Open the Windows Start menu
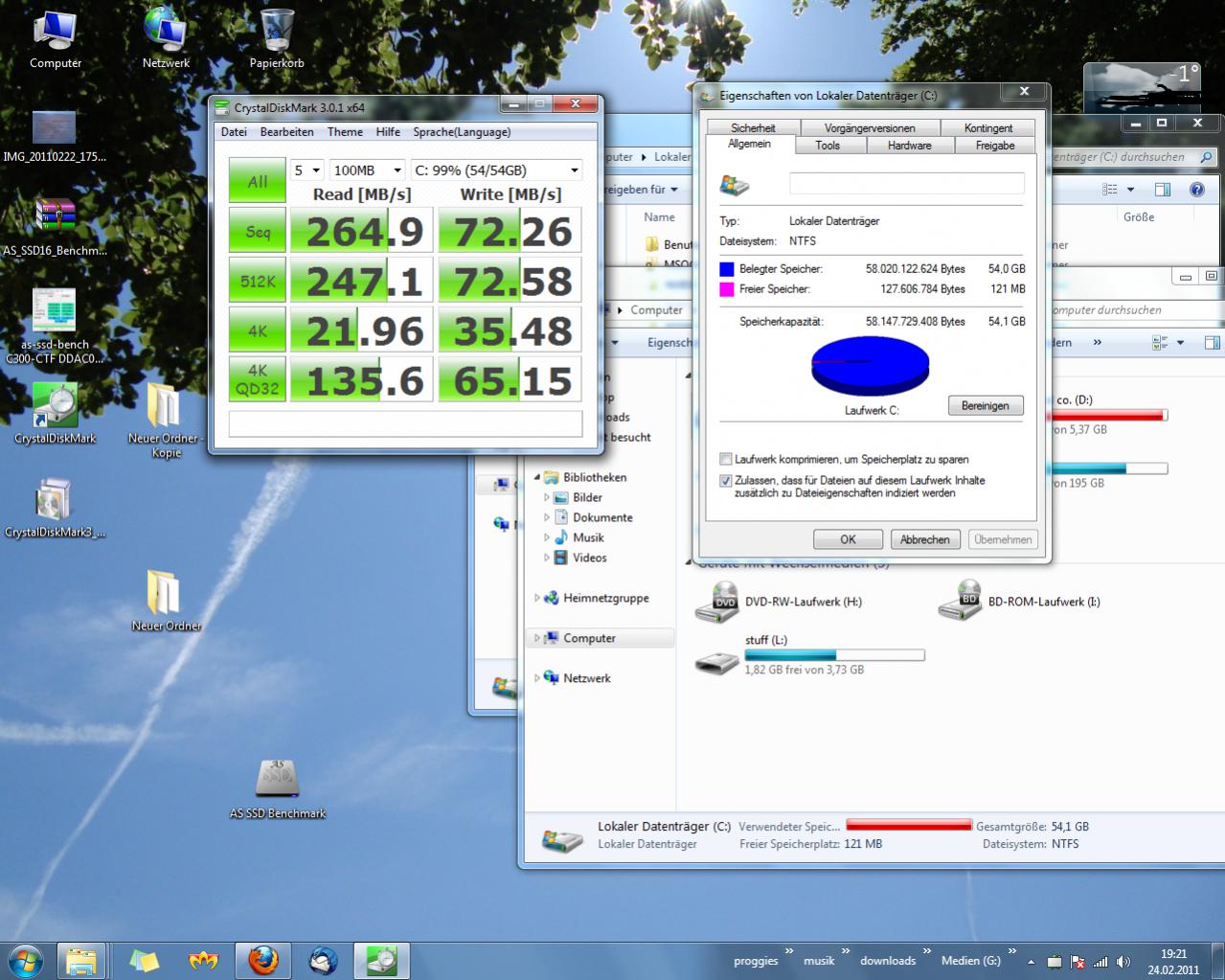This screenshot has width=1225, height=980. (x=26, y=960)
